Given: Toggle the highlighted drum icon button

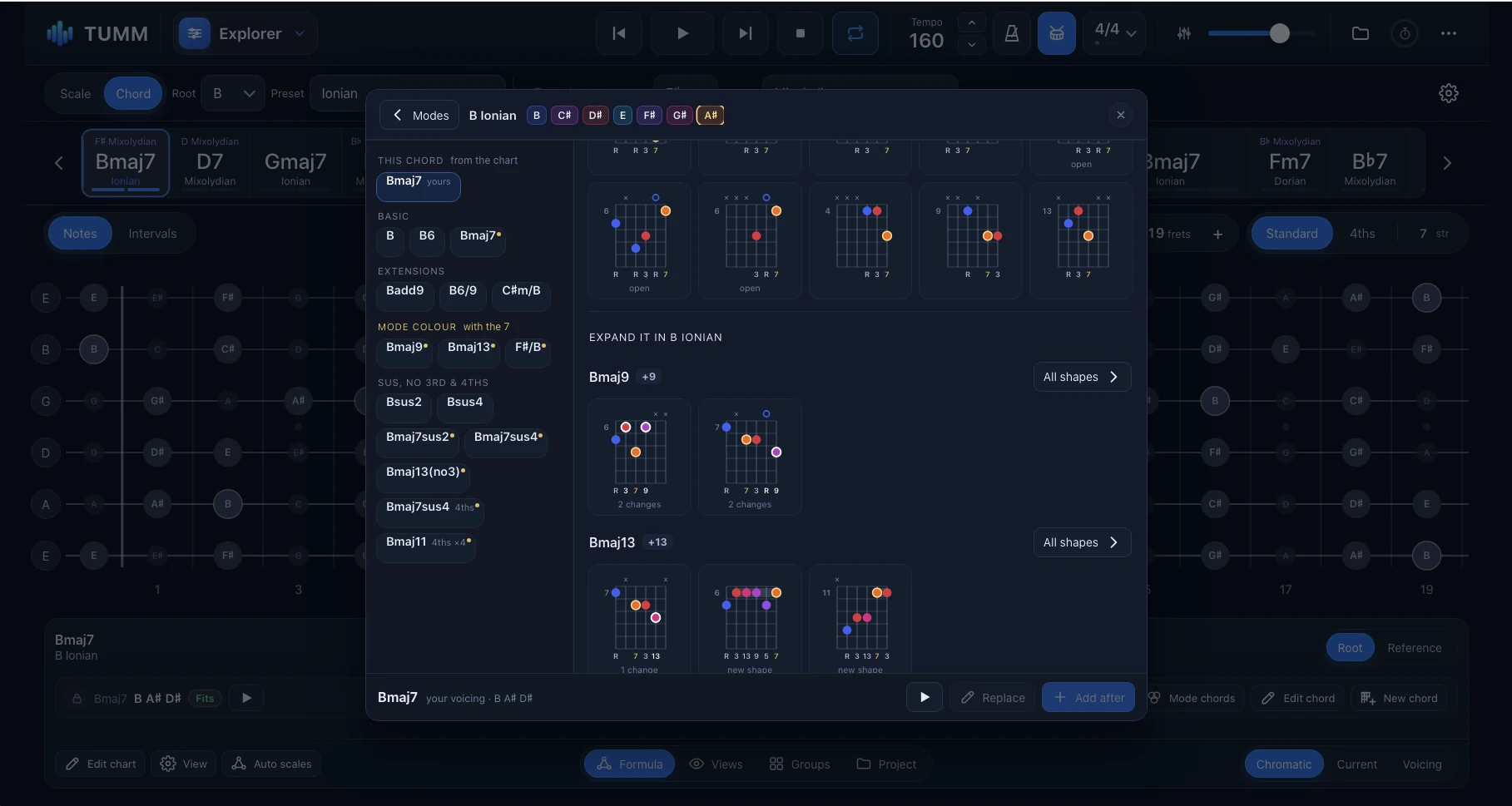Looking at the screenshot, I should [1057, 33].
